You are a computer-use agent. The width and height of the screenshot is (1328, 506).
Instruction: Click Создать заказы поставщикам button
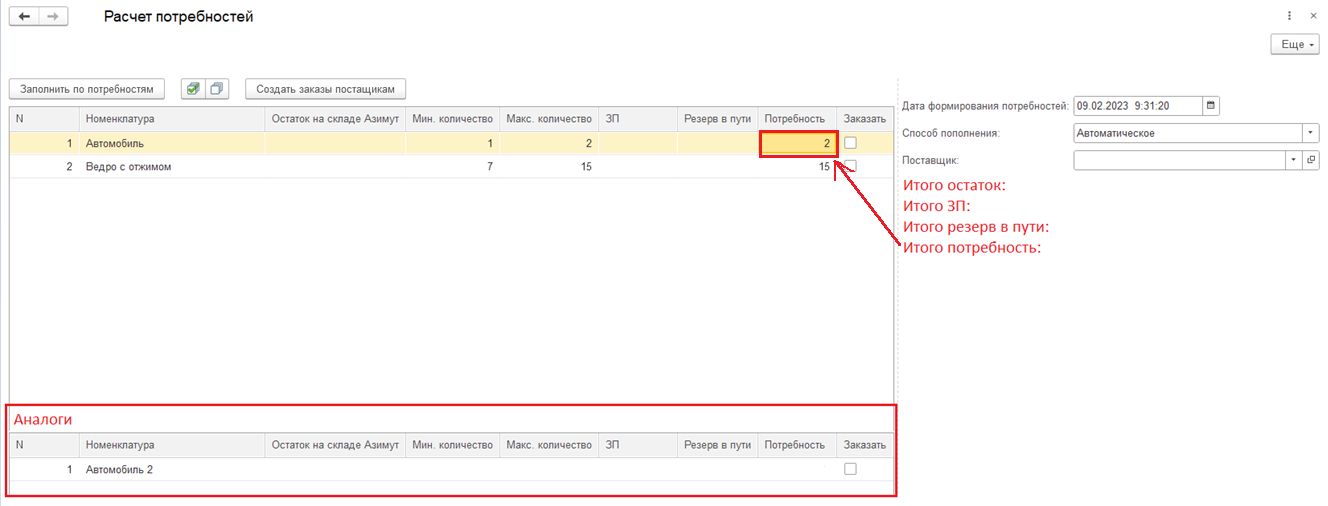[325, 88]
